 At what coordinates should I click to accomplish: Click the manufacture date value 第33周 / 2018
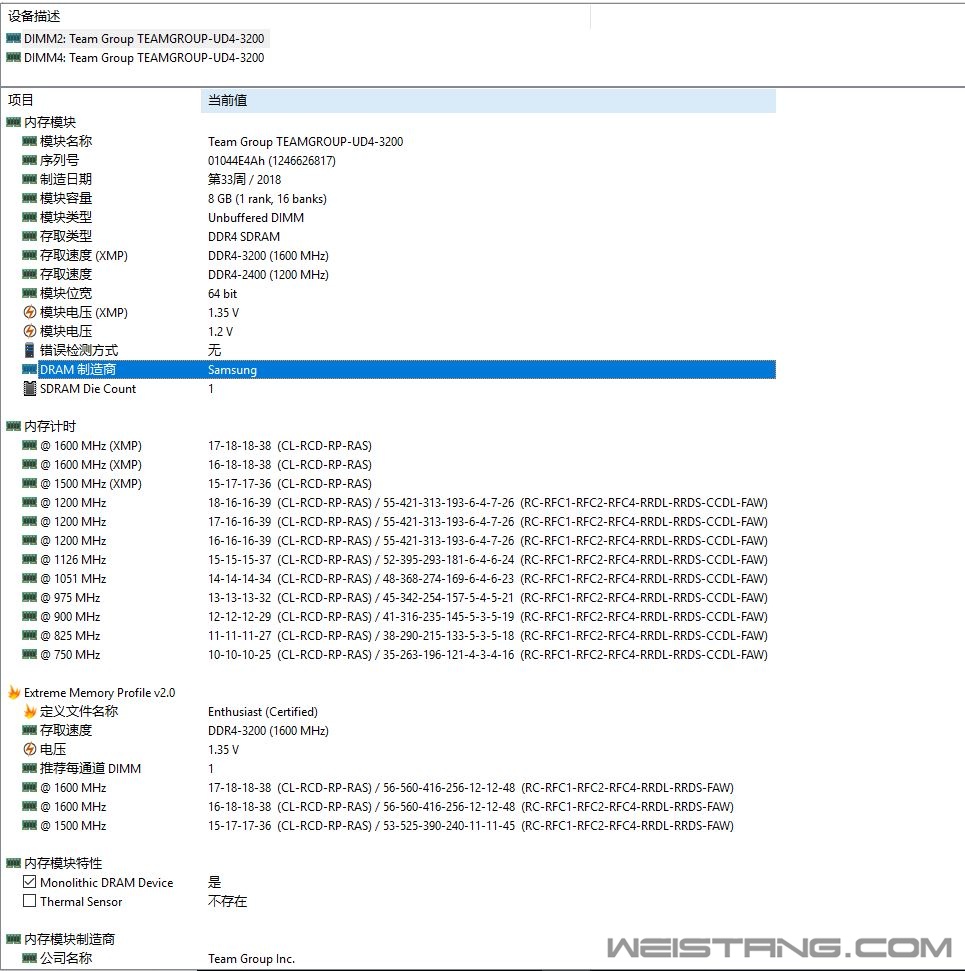coord(244,180)
